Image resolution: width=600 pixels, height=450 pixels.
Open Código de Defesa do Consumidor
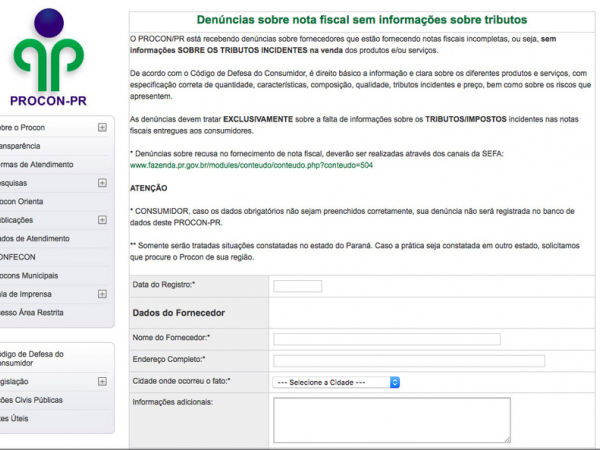(x=32, y=359)
